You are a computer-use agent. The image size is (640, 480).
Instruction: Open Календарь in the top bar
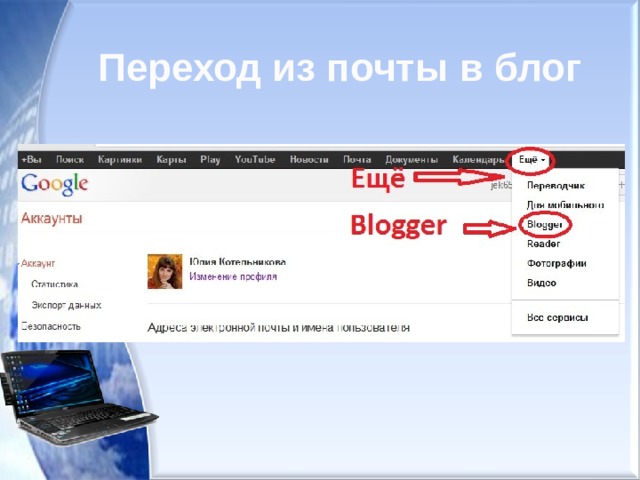tap(478, 160)
